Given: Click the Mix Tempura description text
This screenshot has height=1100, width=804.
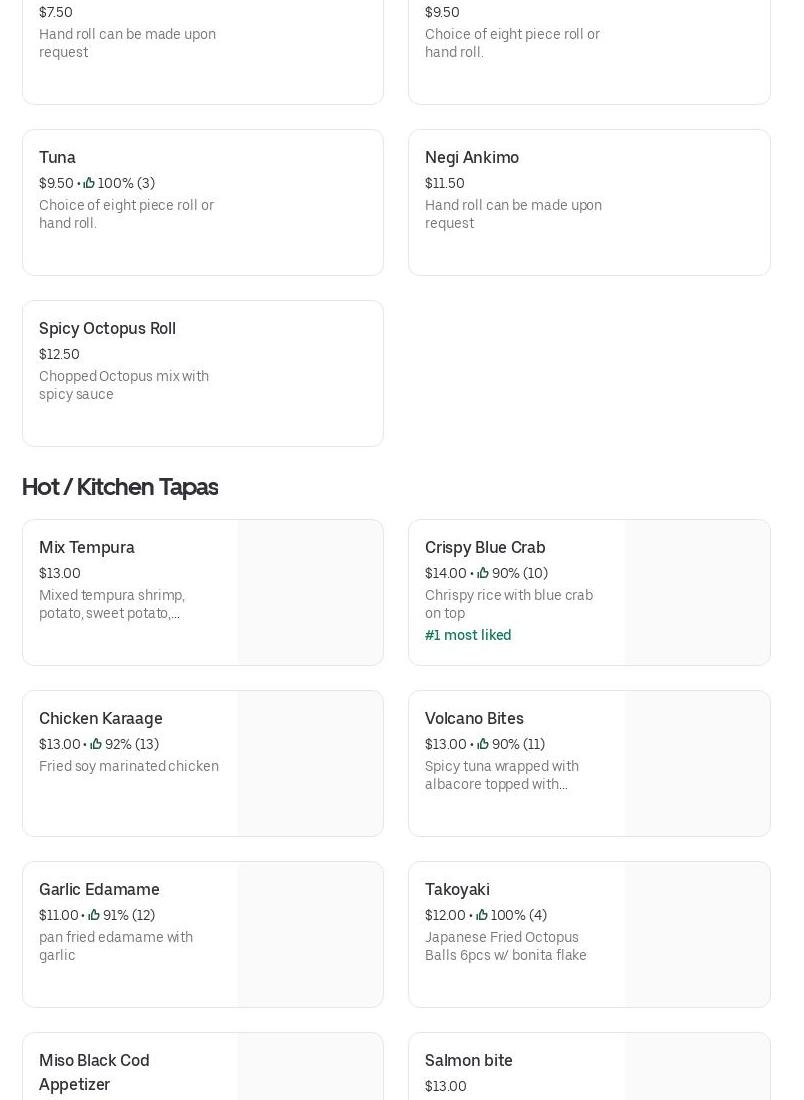Looking at the screenshot, I should coord(112,604).
